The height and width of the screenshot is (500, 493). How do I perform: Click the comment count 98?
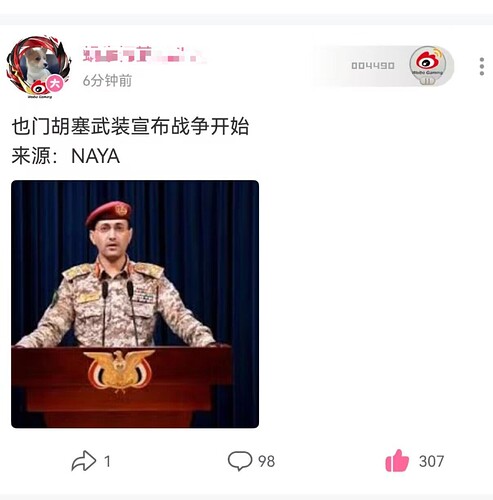coord(266,461)
